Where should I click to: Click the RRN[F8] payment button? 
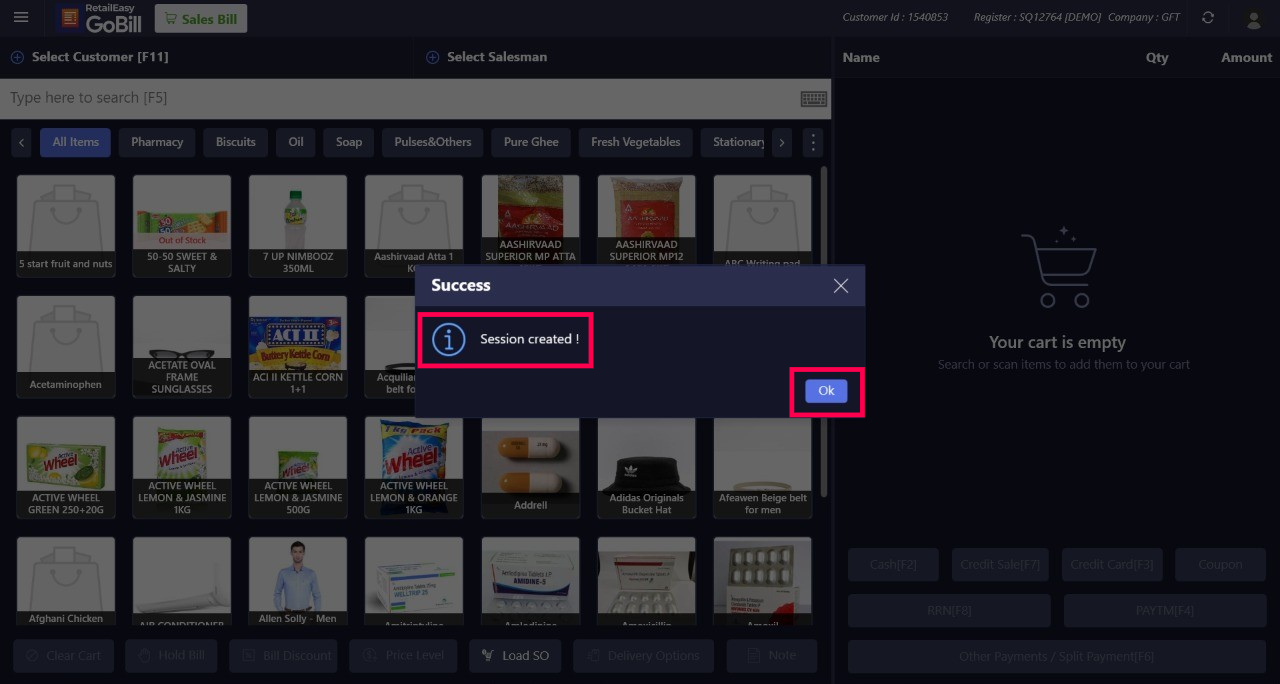[x=949, y=610]
